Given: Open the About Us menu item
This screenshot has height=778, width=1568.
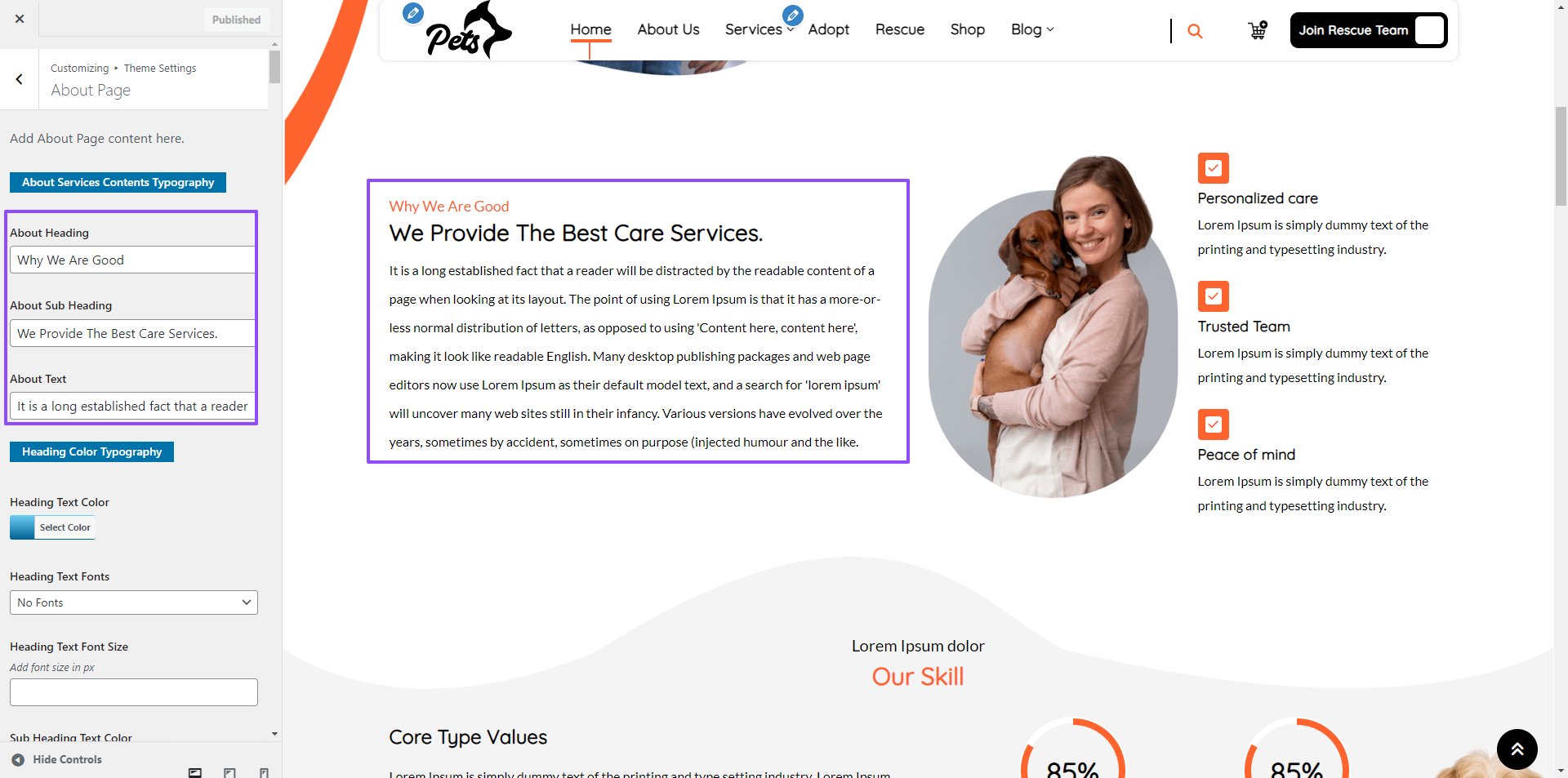Looking at the screenshot, I should 668,29.
